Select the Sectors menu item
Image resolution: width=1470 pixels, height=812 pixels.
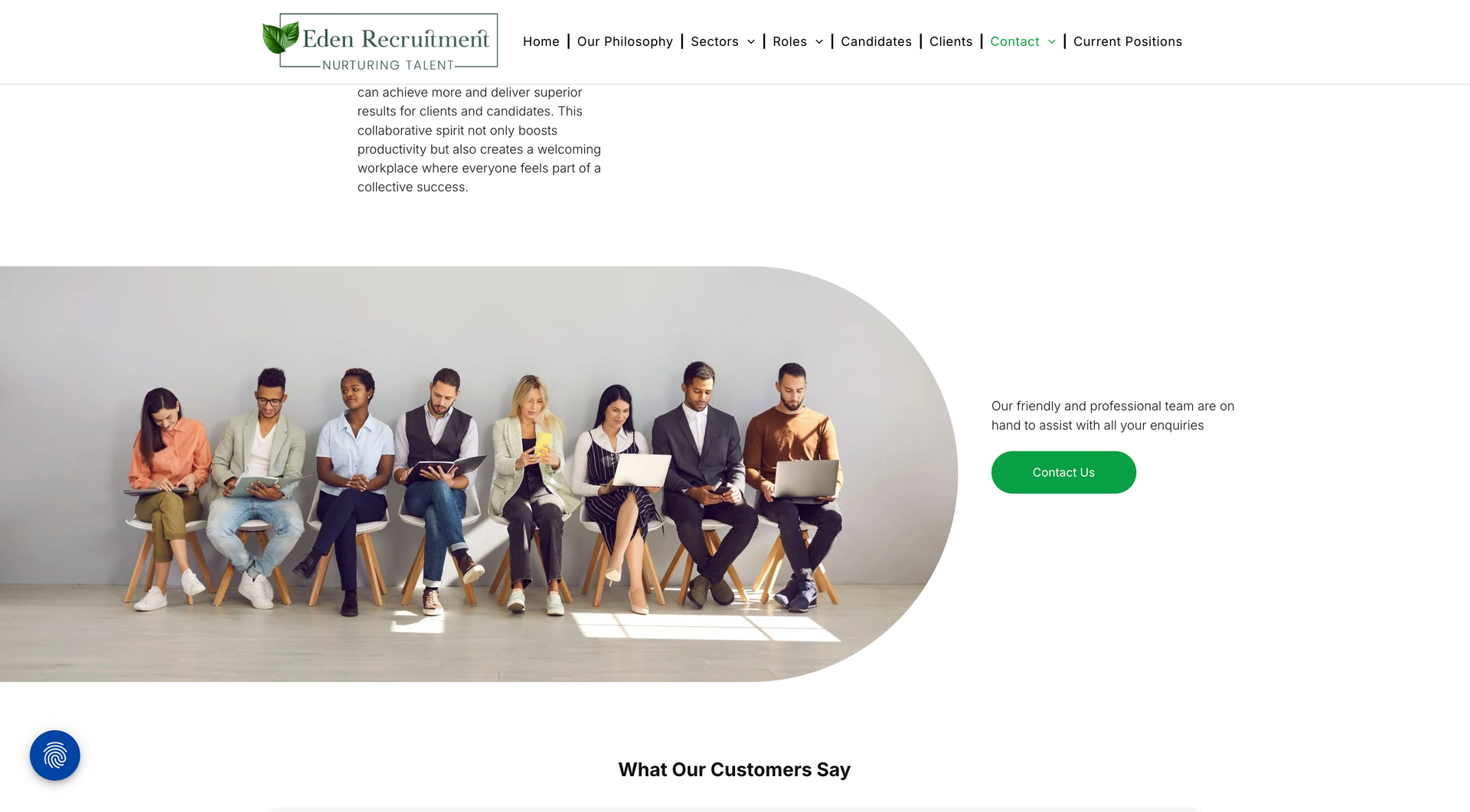(x=714, y=41)
